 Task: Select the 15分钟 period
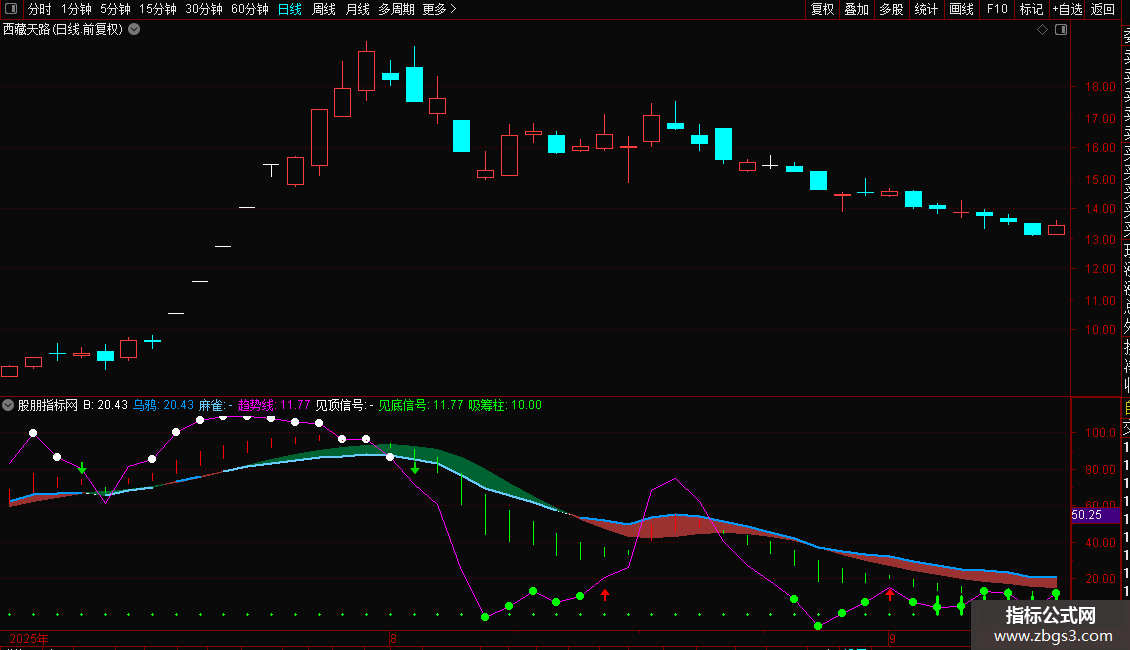158,9
